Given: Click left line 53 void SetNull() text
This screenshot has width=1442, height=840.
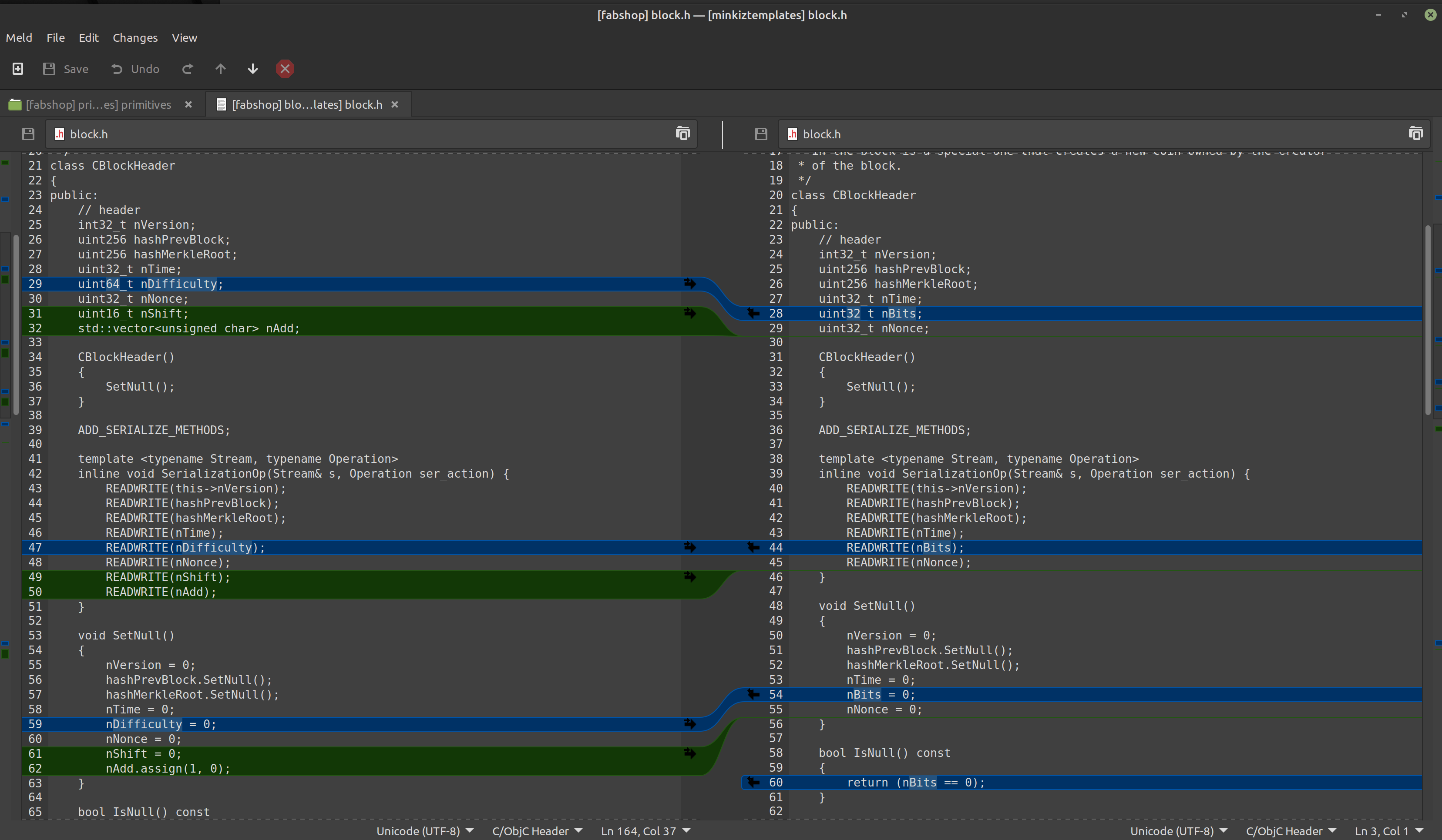Looking at the screenshot, I should tap(127, 635).
